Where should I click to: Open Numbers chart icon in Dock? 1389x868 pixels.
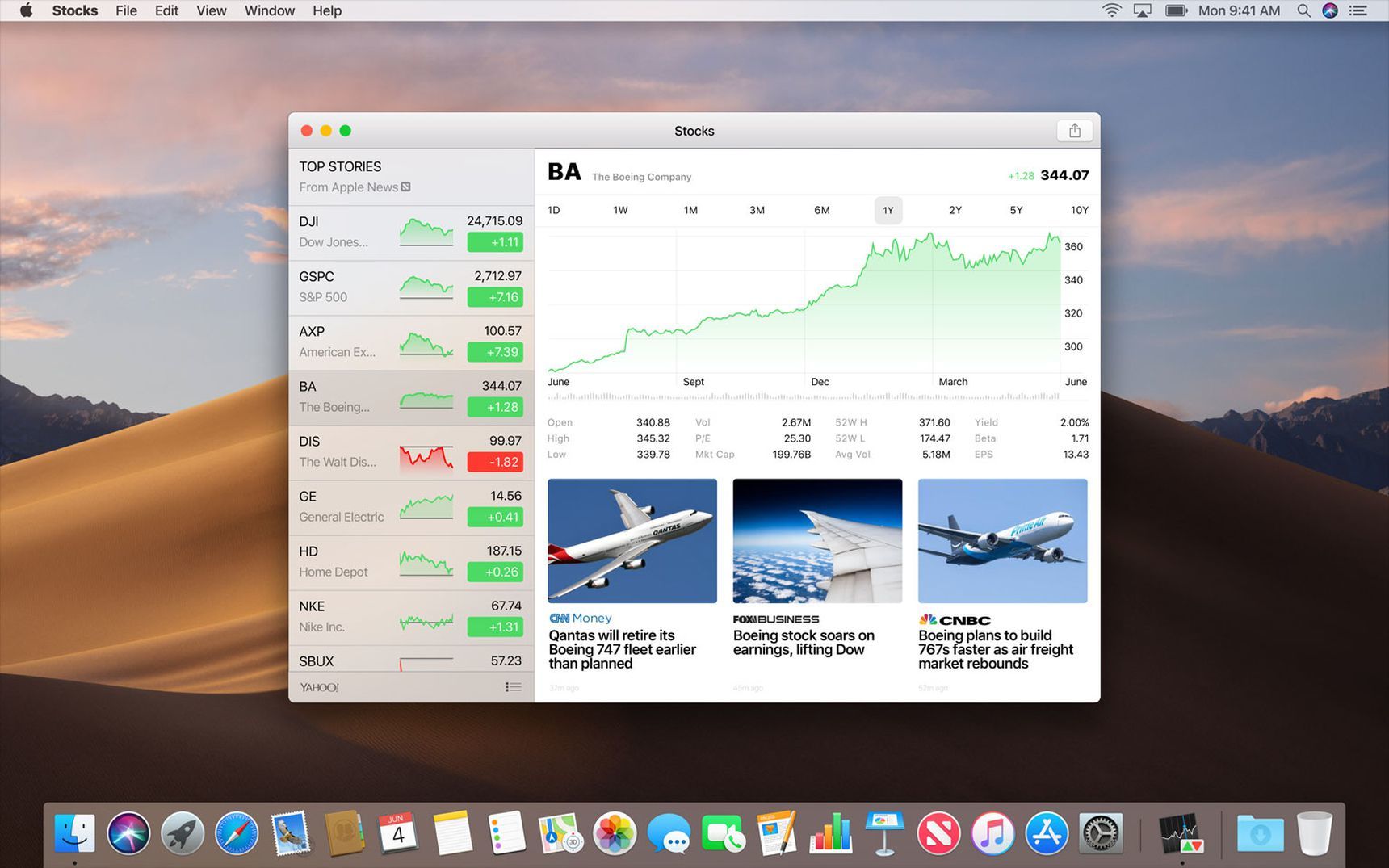(831, 833)
